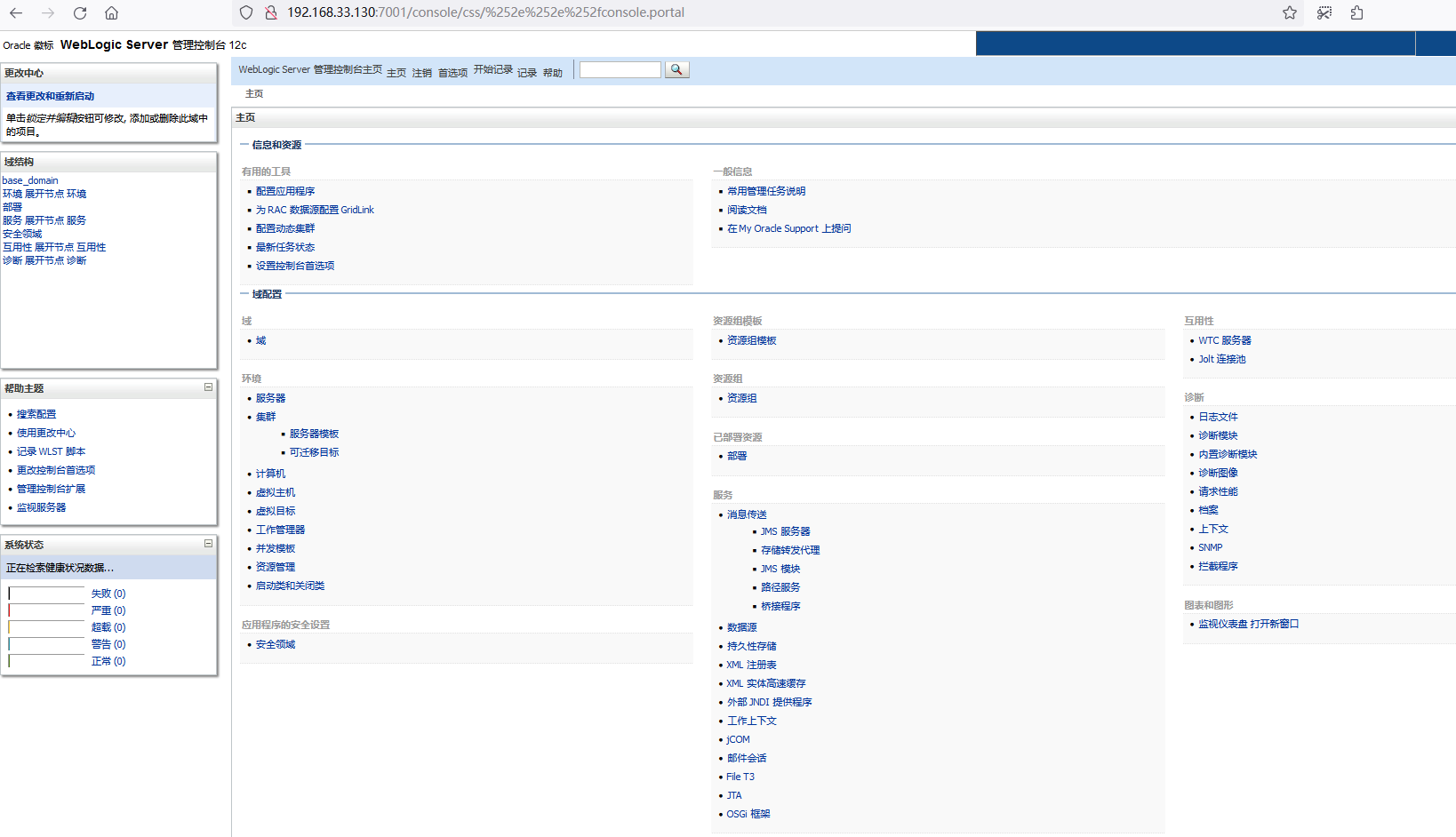The height and width of the screenshot is (837, 1456).
Task: Open 首选项 from the top bar
Action: coord(453,73)
